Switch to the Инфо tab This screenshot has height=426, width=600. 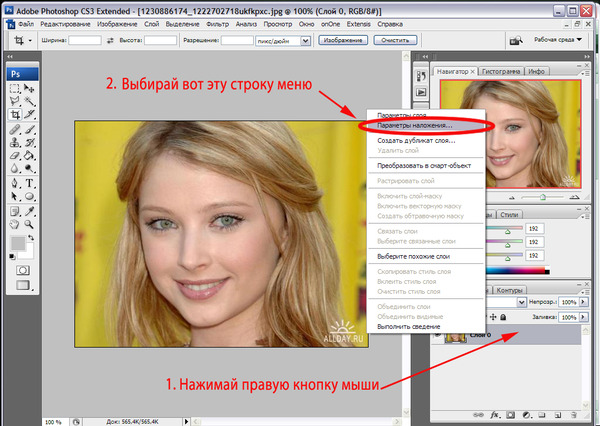coord(536,71)
